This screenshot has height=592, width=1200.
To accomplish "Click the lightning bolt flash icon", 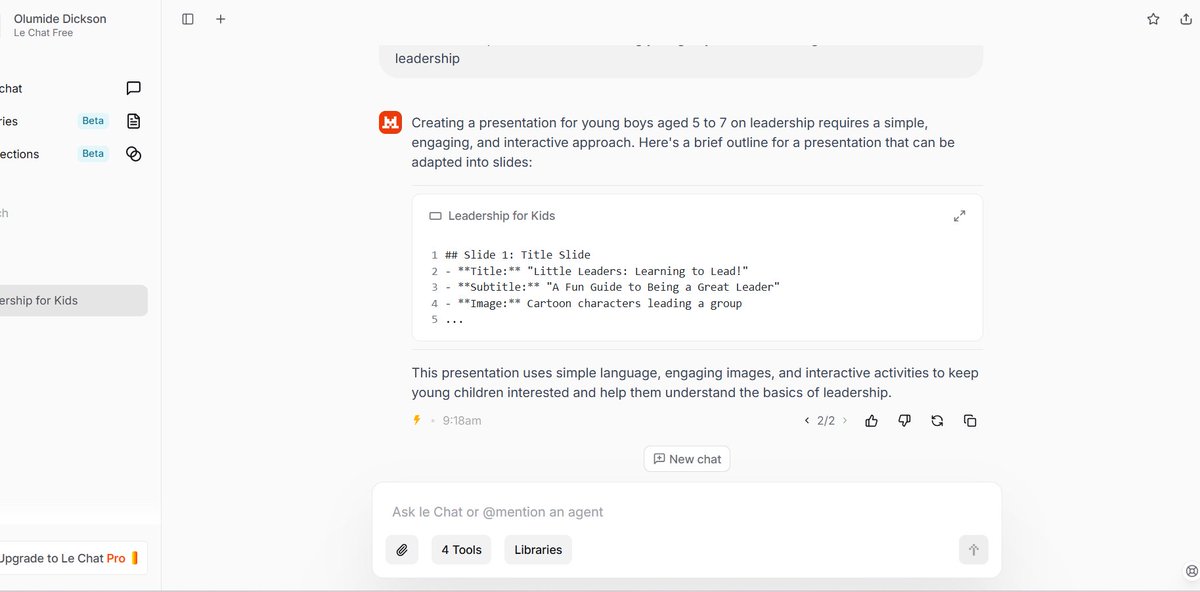I will [417, 420].
